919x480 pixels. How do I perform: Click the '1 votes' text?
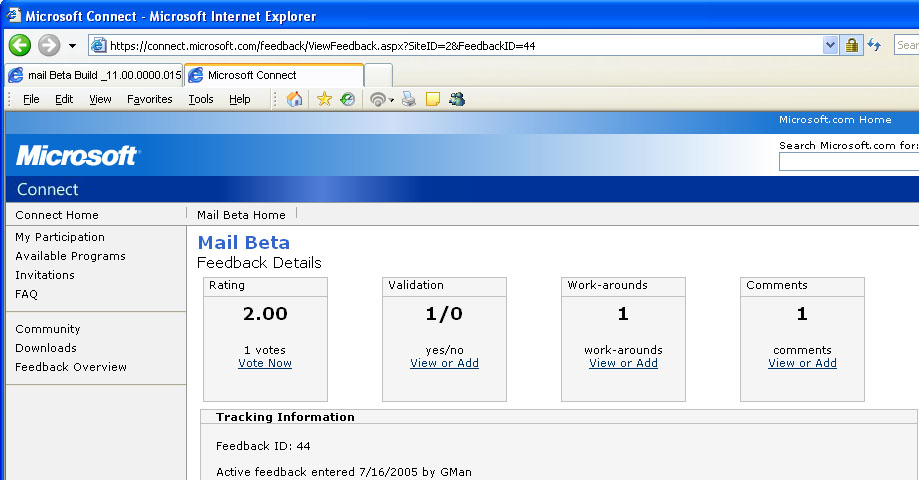coord(265,350)
